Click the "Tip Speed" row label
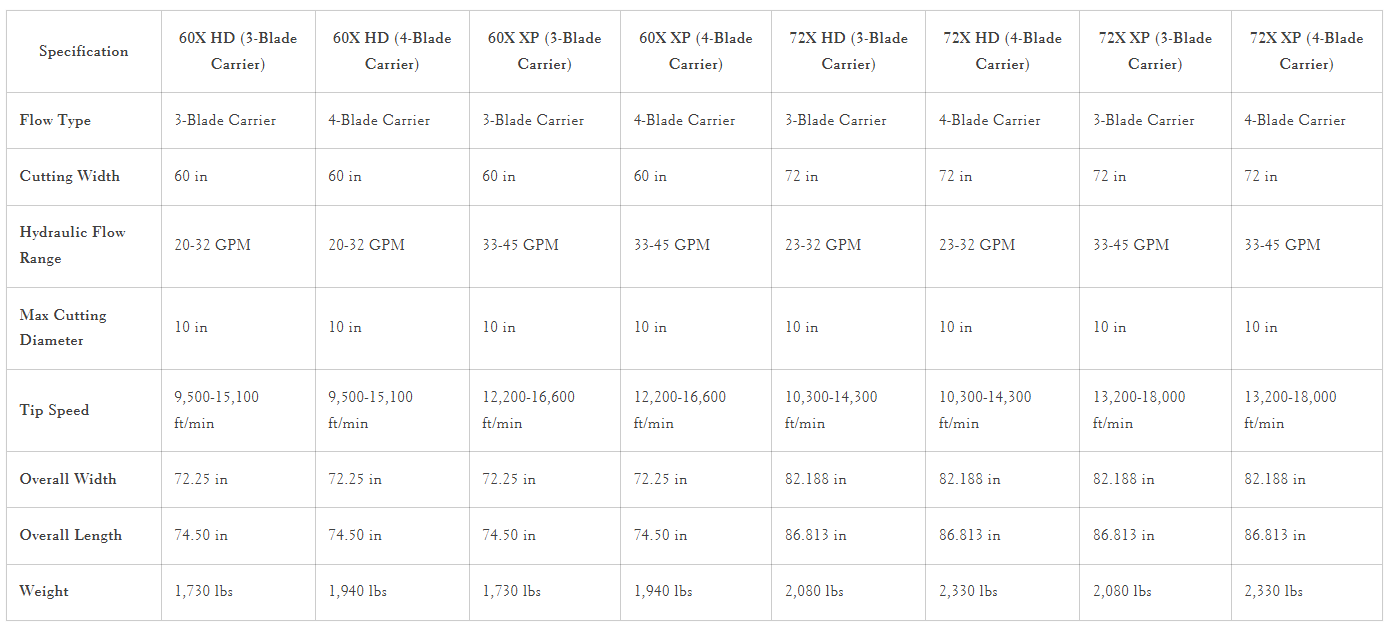The width and height of the screenshot is (1392, 633). click(54, 410)
